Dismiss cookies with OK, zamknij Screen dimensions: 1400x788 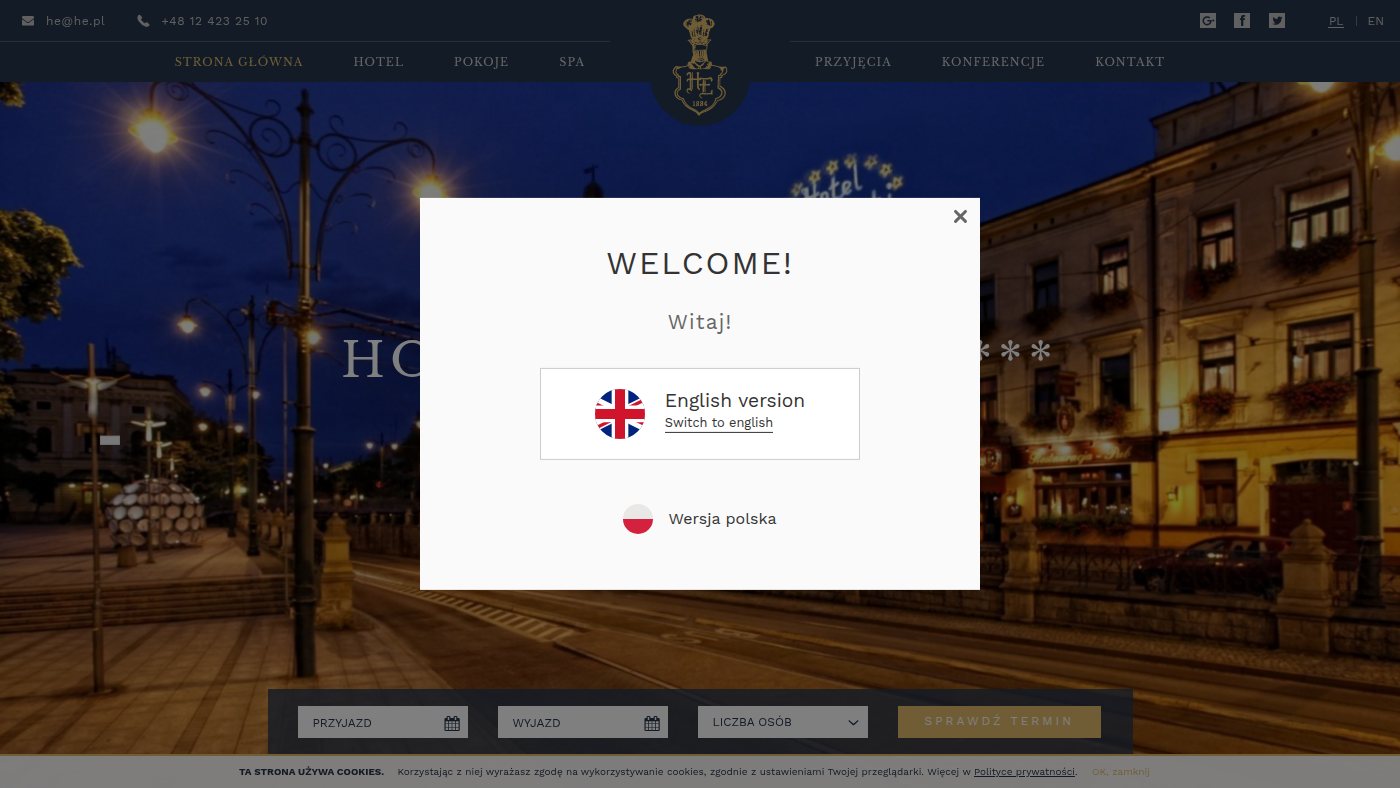1121,772
